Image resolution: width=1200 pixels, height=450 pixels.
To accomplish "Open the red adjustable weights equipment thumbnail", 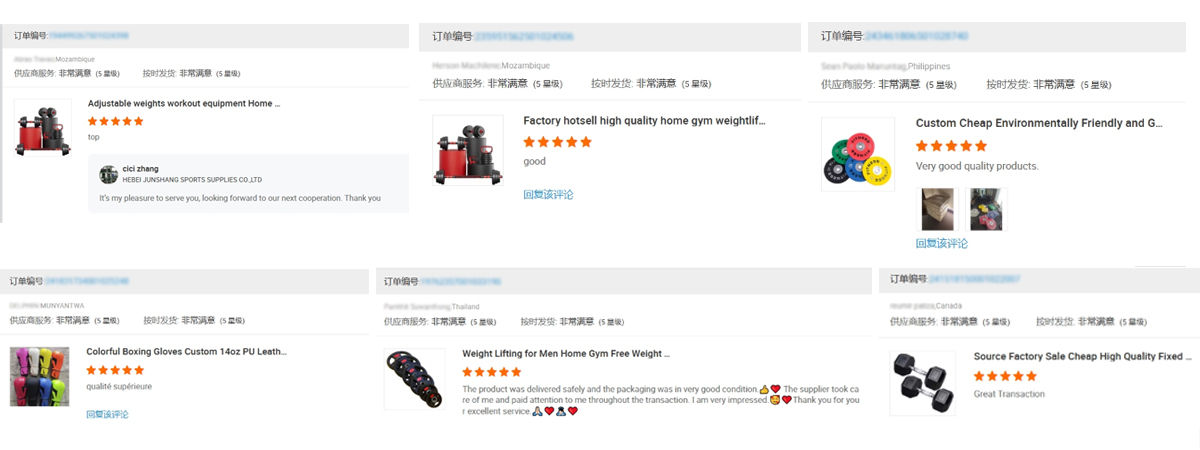I will (43, 128).
